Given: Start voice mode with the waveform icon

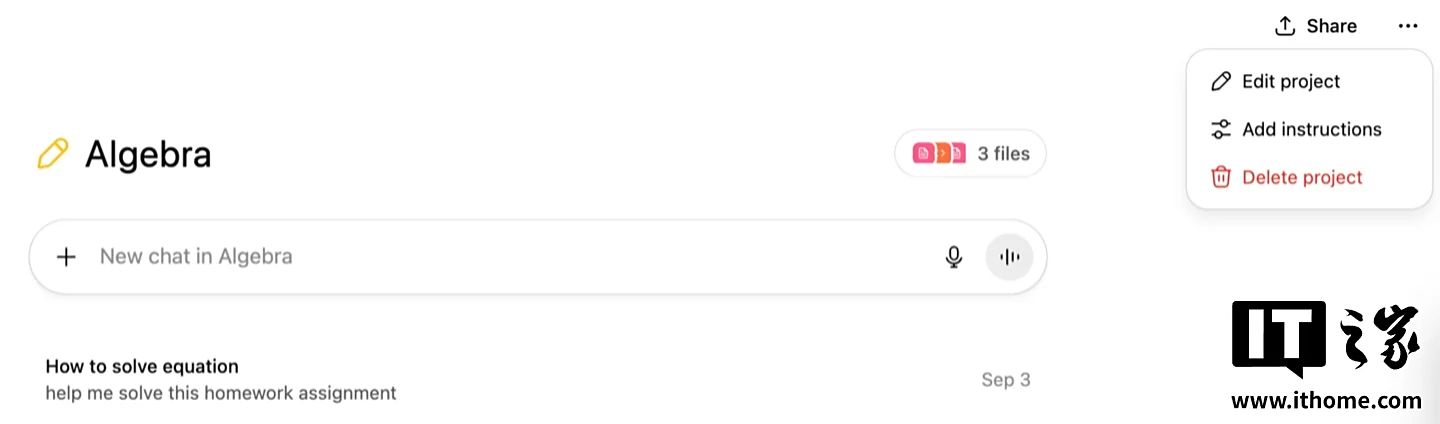Looking at the screenshot, I should (1010, 257).
